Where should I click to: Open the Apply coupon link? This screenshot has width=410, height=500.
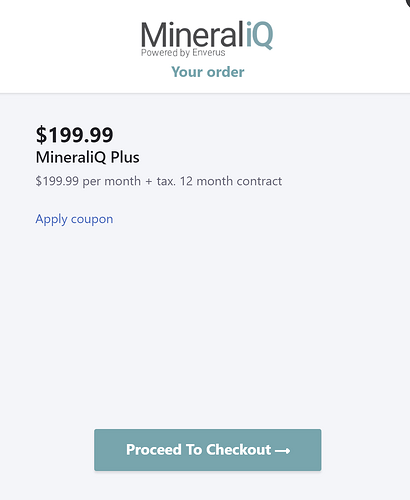[74, 219]
